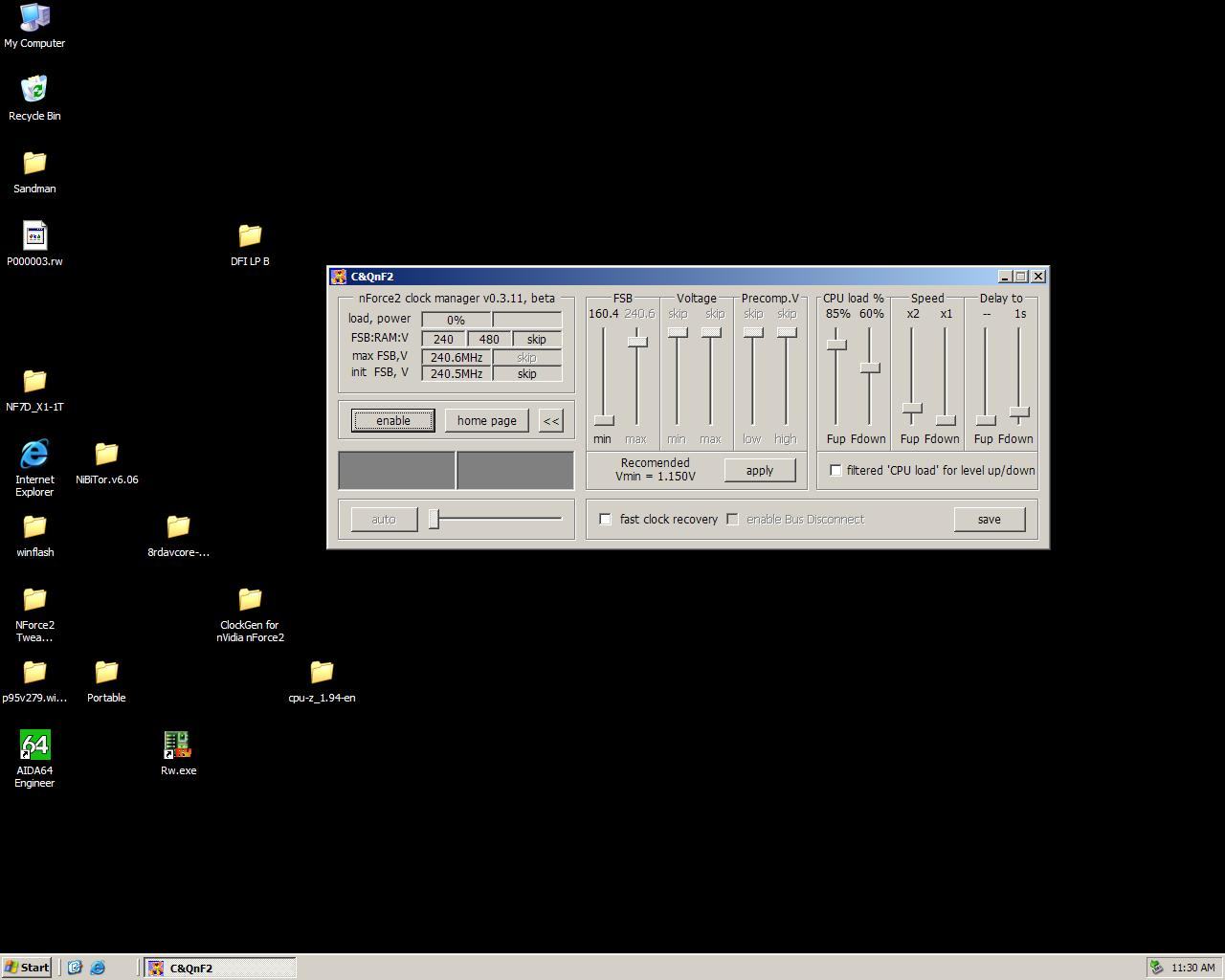The width and height of the screenshot is (1225, 980).
Task: Click init FSB 240.5MHz field
Action: coord(457,373)
